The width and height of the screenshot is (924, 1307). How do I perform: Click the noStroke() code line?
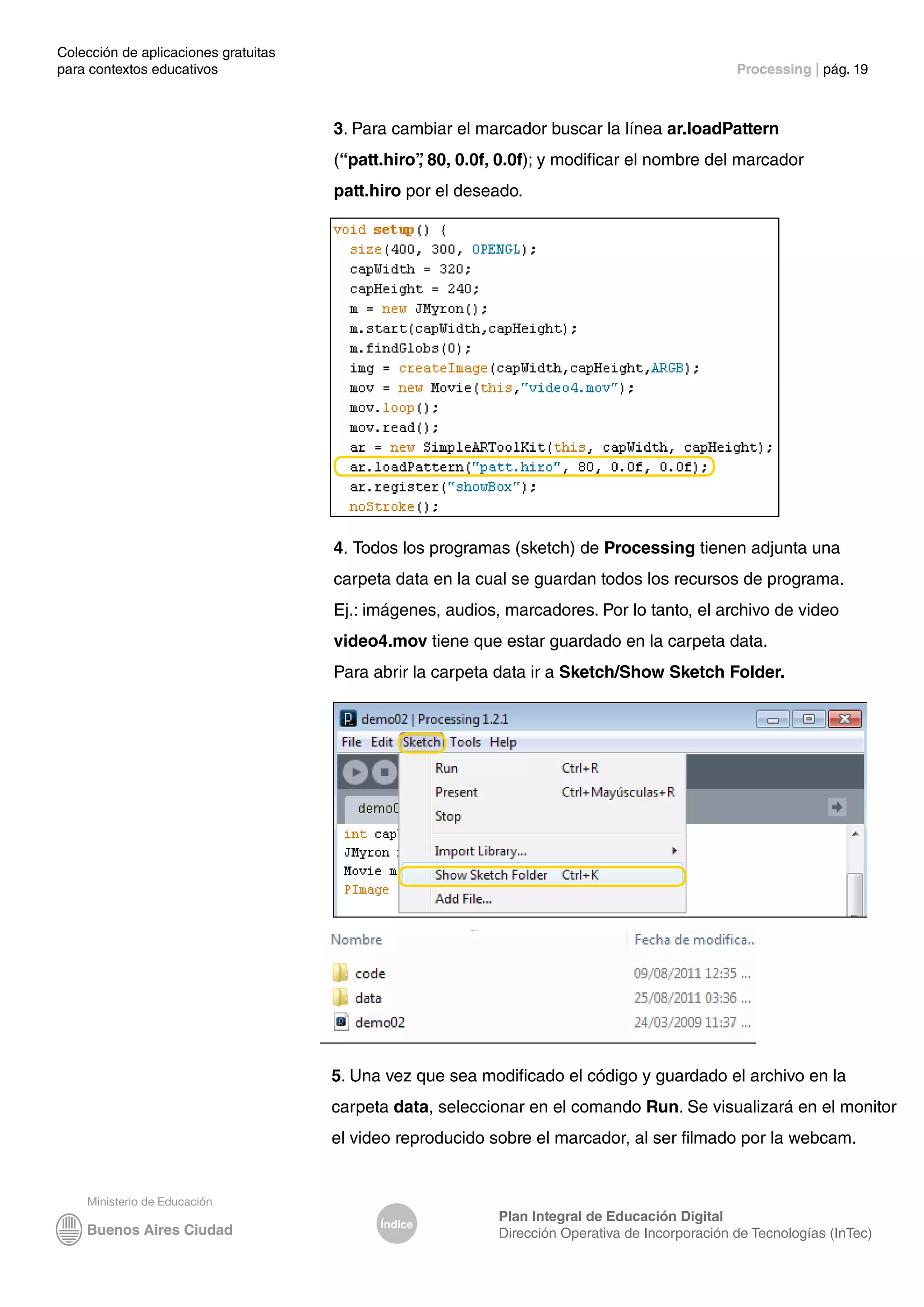tap(394, 507)
